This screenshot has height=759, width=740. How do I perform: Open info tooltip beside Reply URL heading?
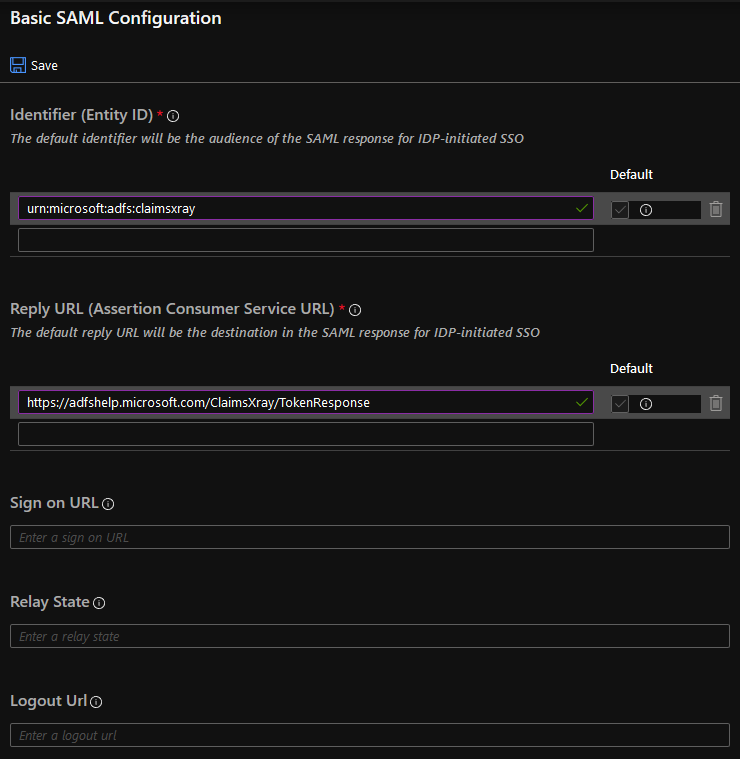355,310
